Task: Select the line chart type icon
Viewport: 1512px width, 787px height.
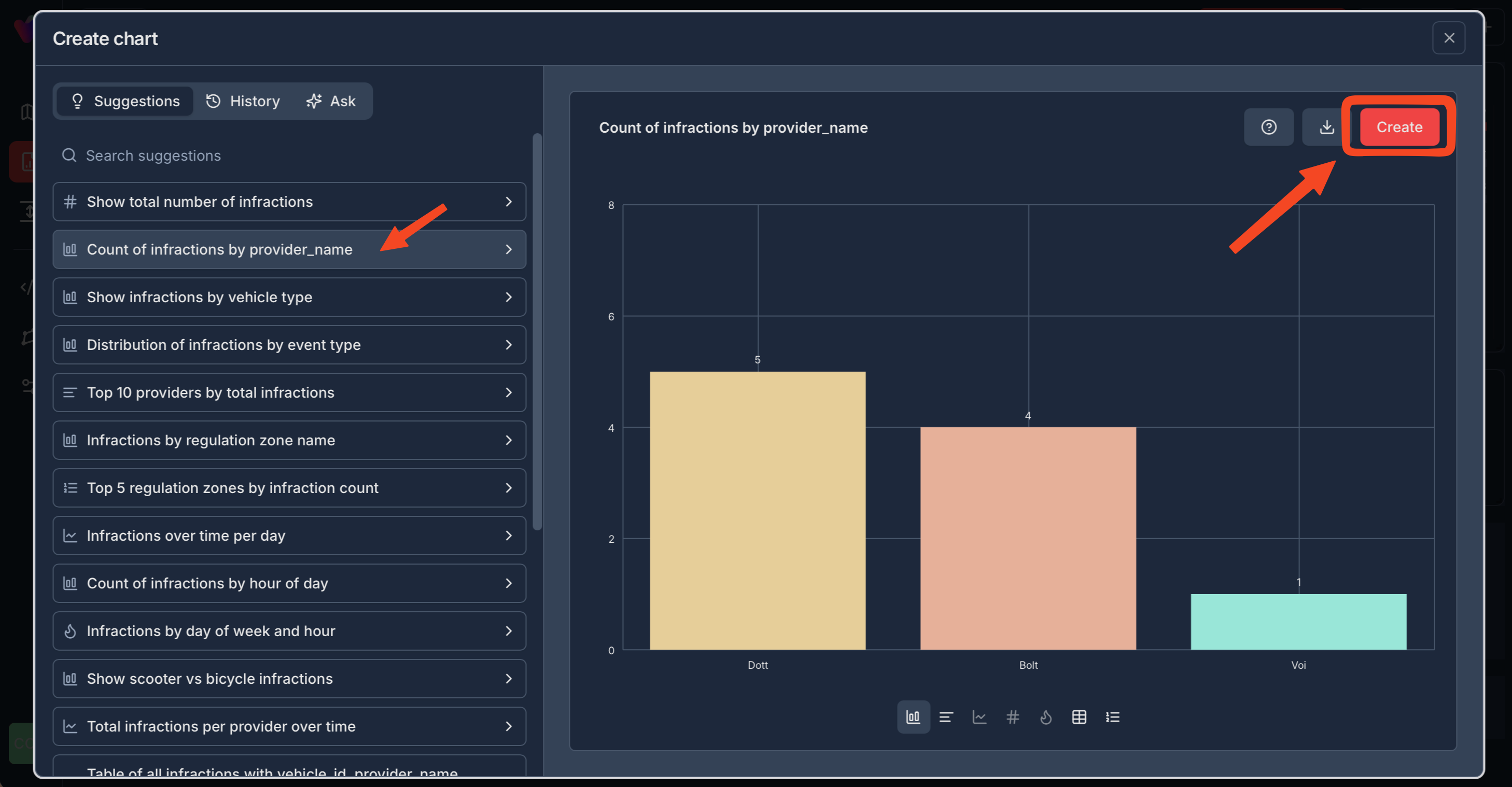Action: click(979, 716)
